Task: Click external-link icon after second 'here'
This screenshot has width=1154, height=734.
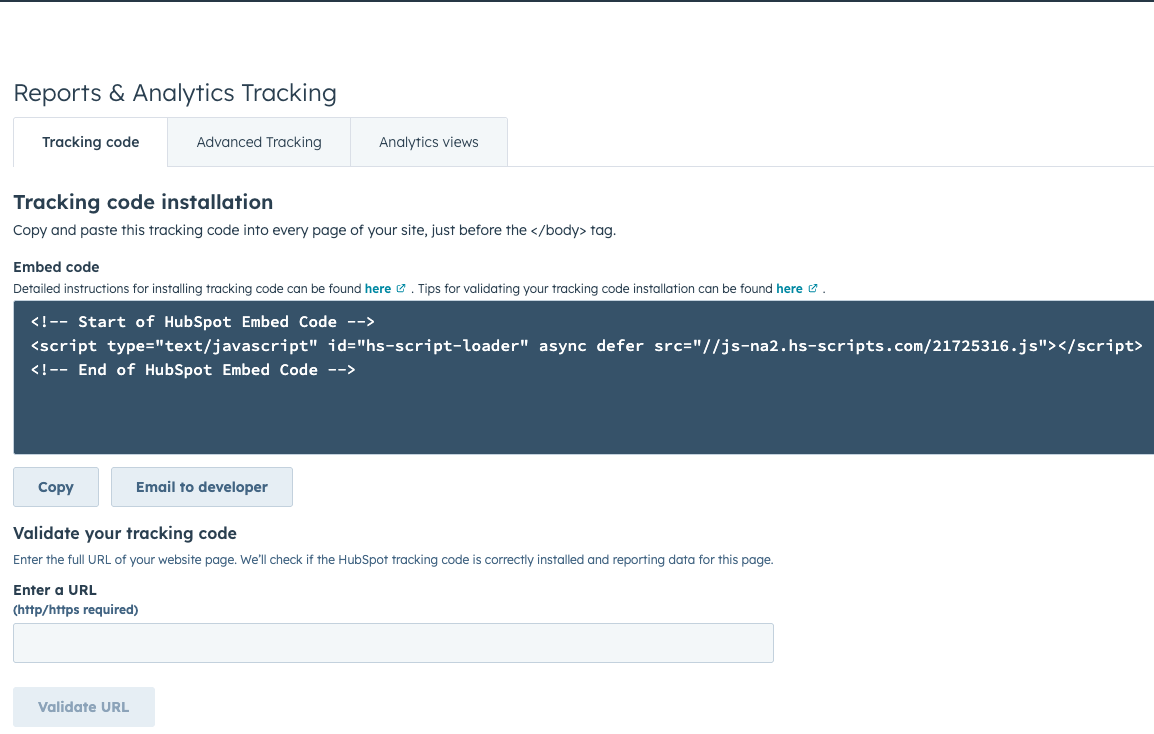Action: tap(813, 289)
